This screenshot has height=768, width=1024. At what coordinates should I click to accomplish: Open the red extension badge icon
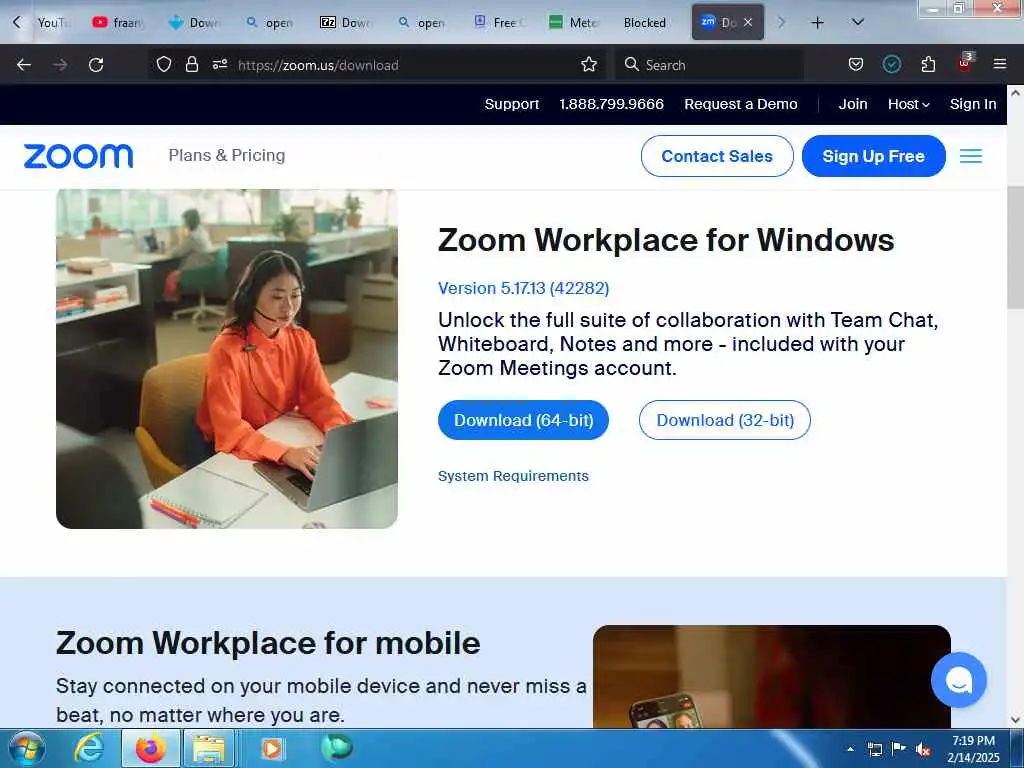click(965, 63)
